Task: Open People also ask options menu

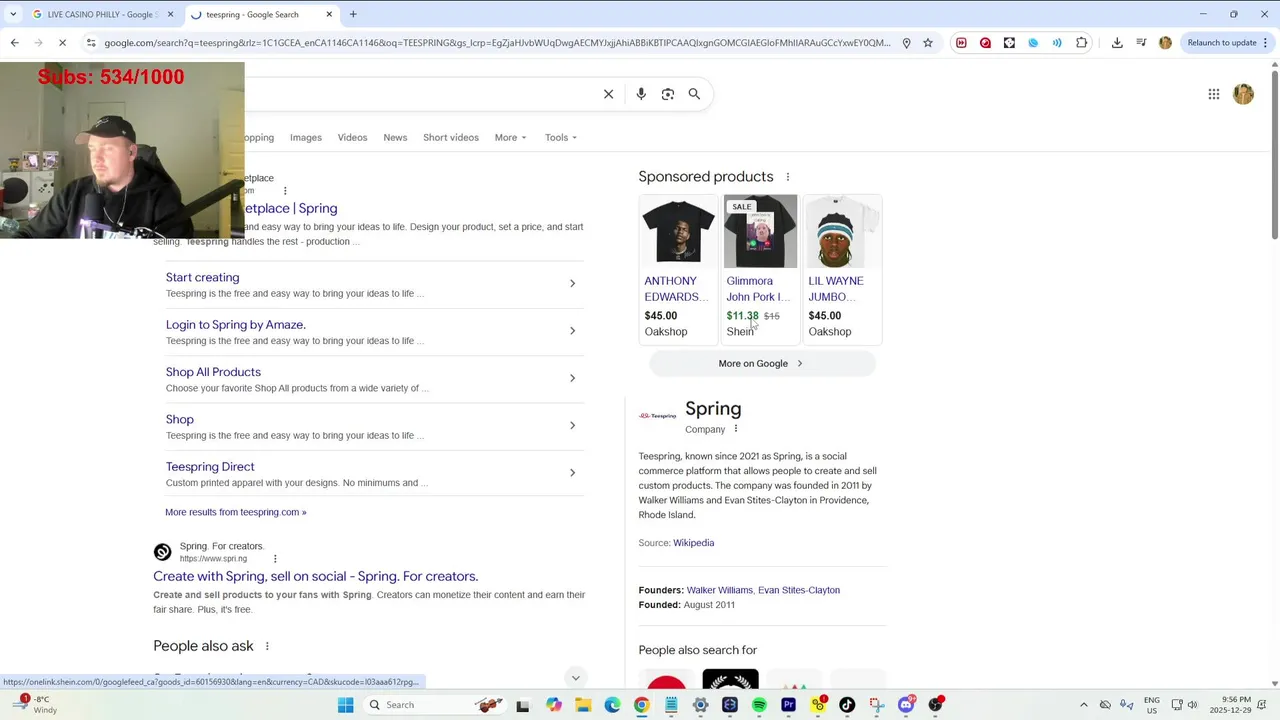Action: click(267, 646)
